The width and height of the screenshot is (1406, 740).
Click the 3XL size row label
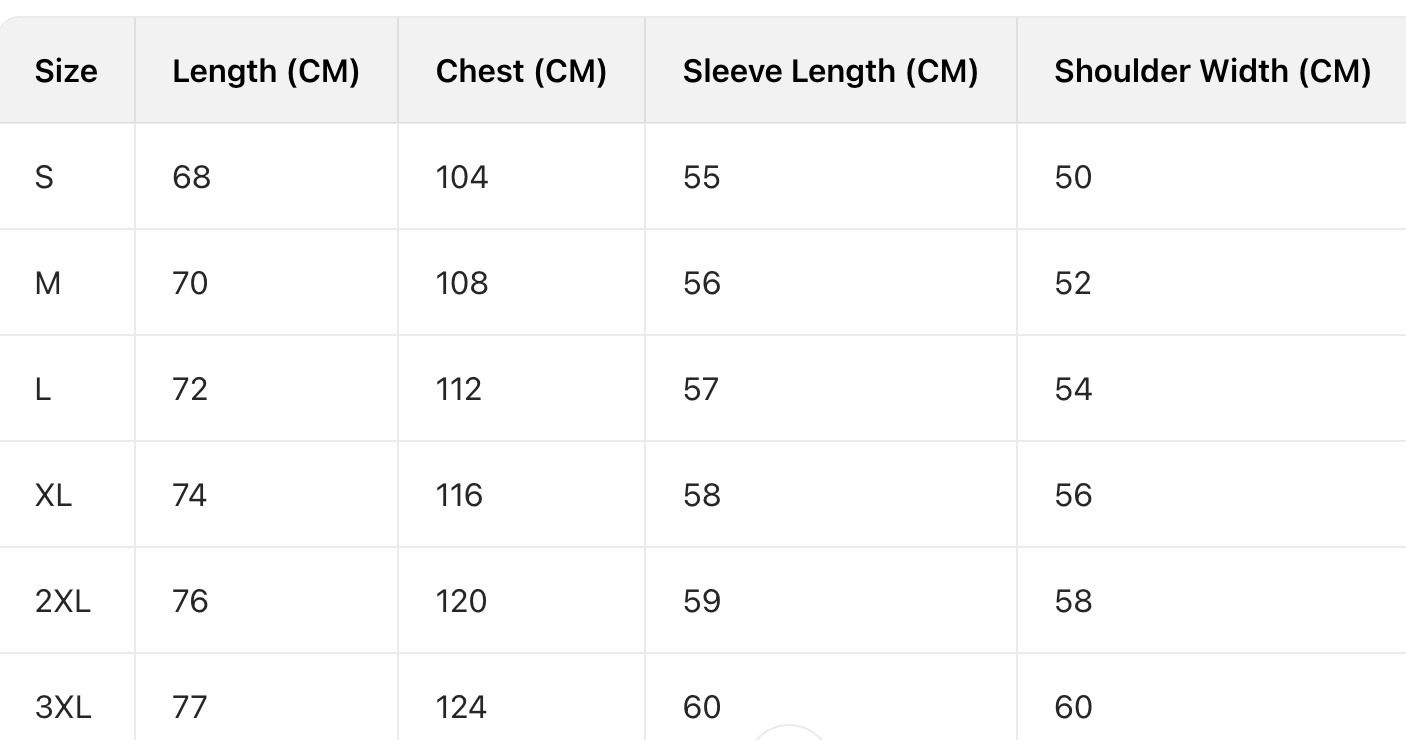(63, 707)
